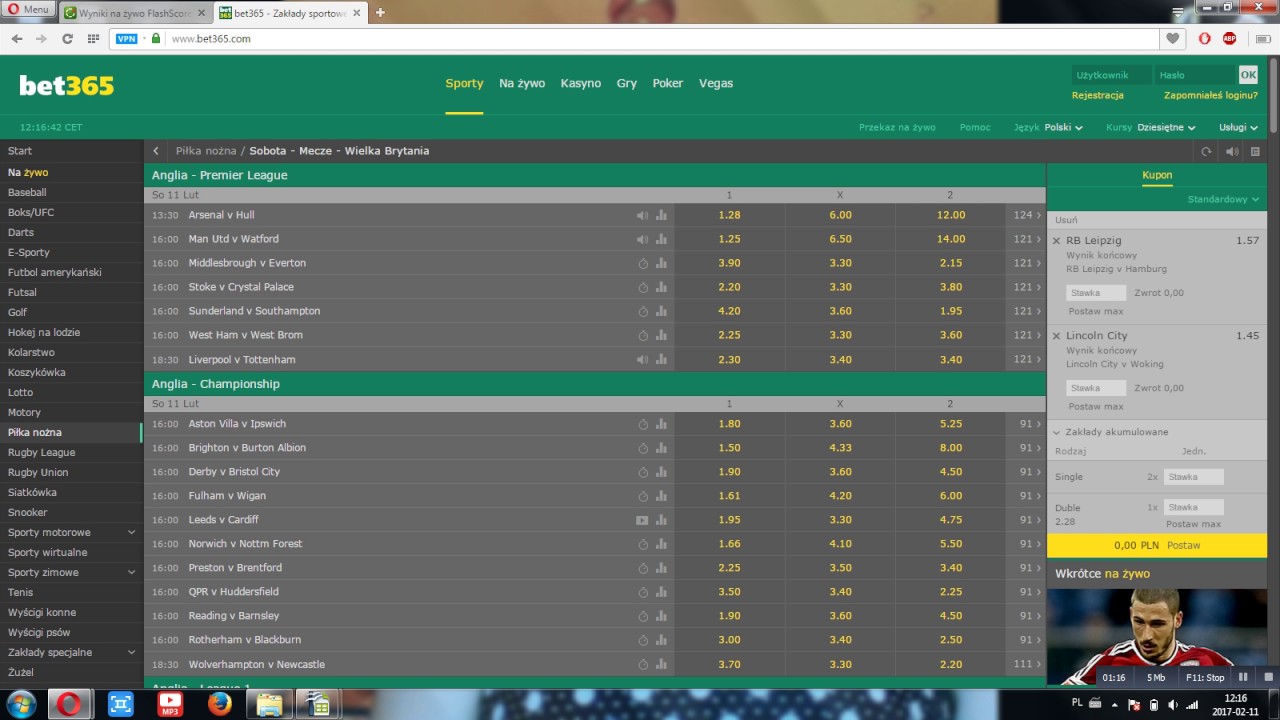The height and width of the screenshot is (720, 1280).
Task: Click the browser reload button
Action: [x=67, y=39]
